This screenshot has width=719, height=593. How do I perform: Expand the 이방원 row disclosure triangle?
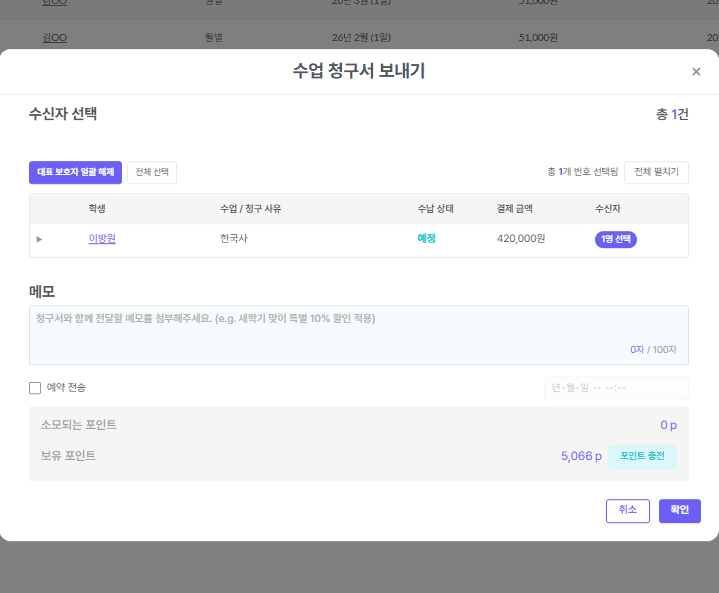40,239
